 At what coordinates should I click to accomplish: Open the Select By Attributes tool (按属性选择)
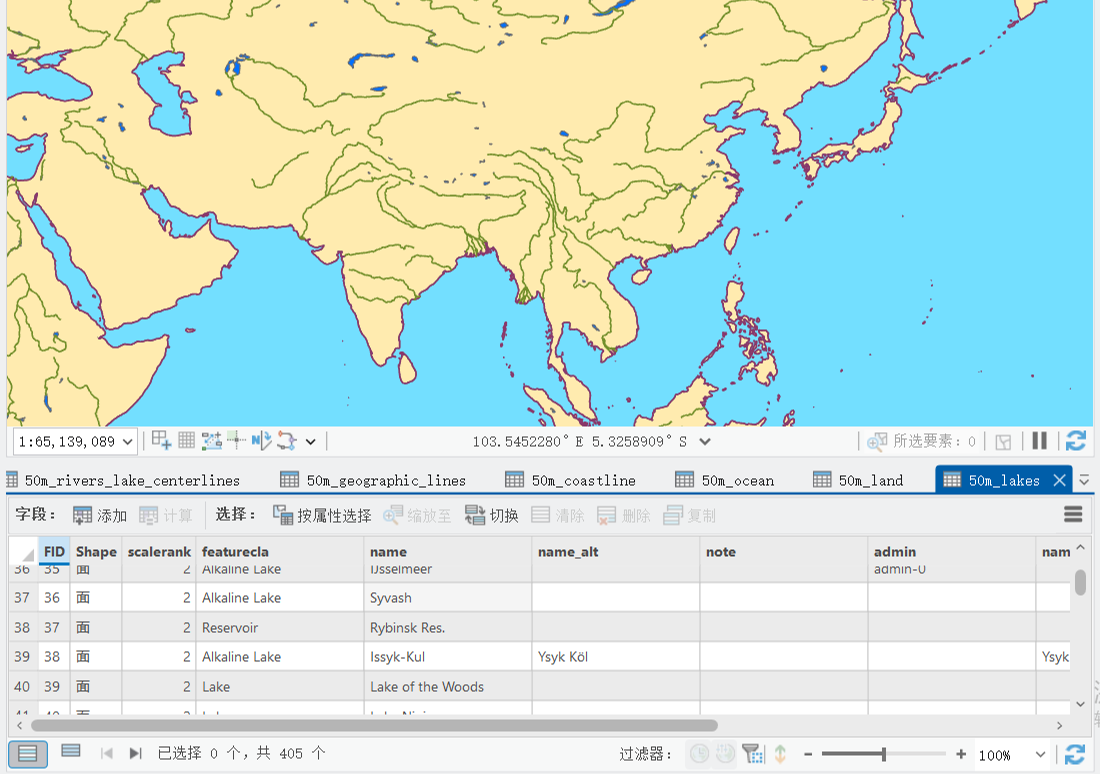click(x=323, y=515)
